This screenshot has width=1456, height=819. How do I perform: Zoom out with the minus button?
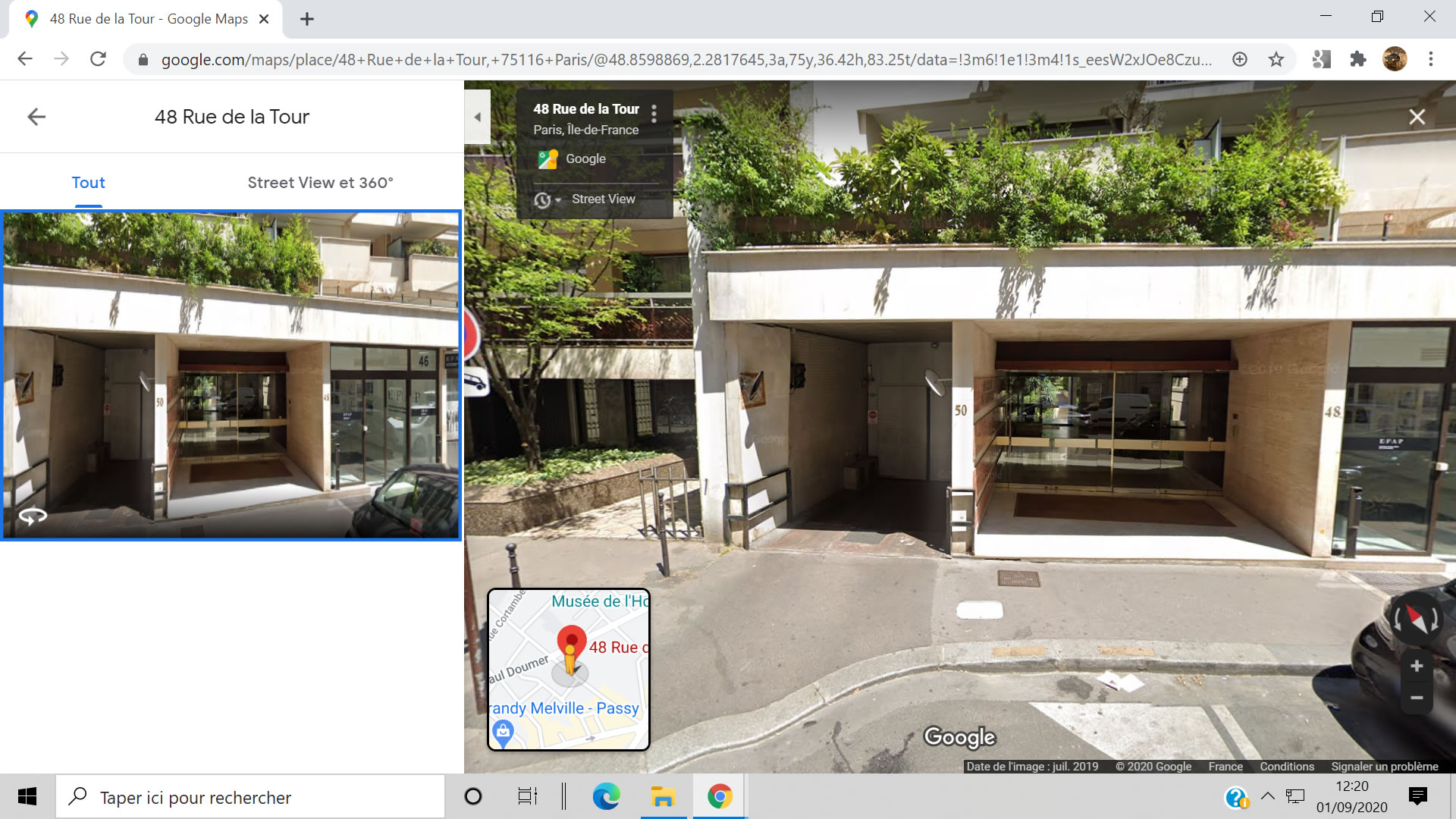click(1416, 698)
